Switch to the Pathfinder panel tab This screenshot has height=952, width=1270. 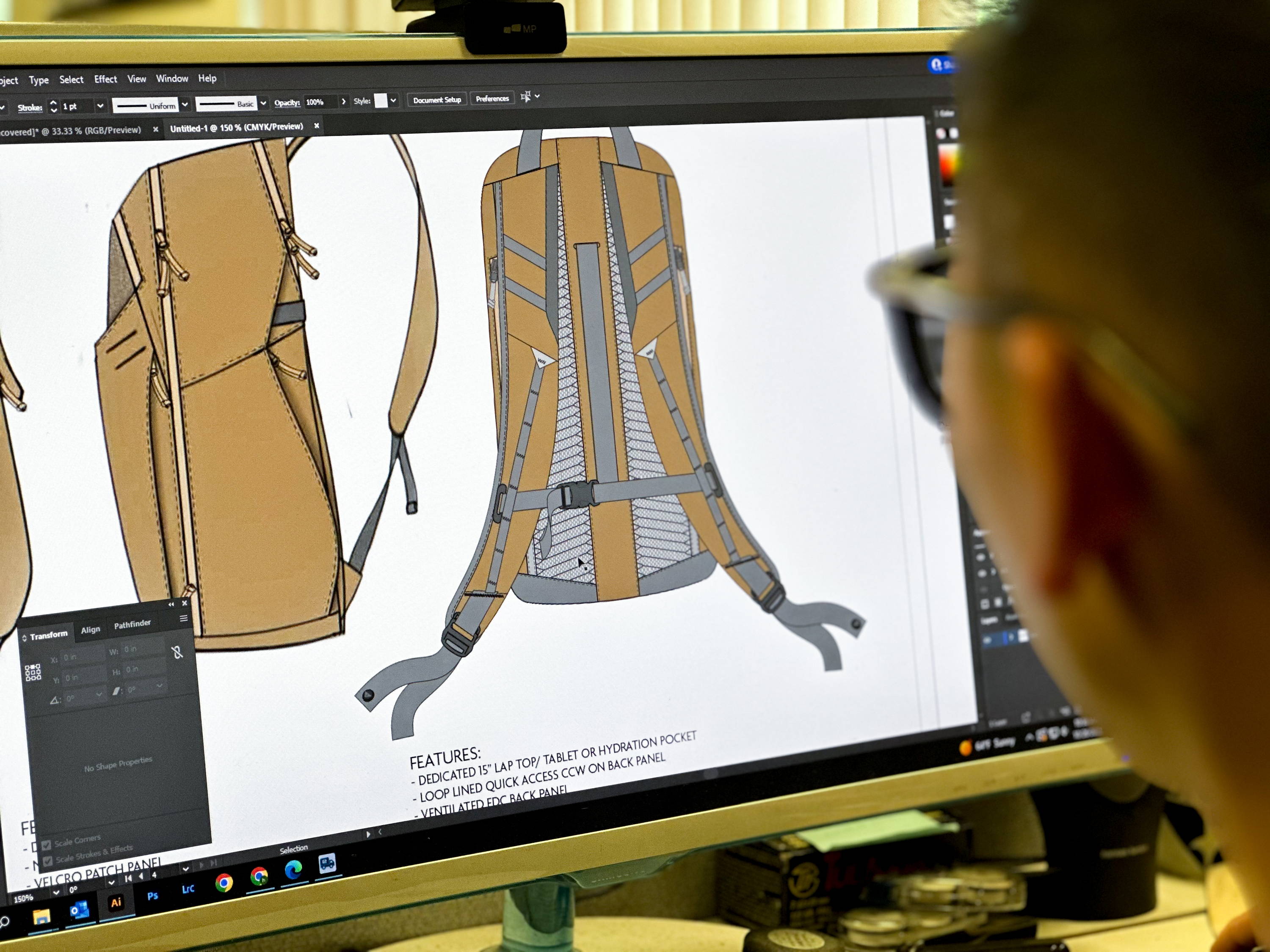click(x=132, y=624)
